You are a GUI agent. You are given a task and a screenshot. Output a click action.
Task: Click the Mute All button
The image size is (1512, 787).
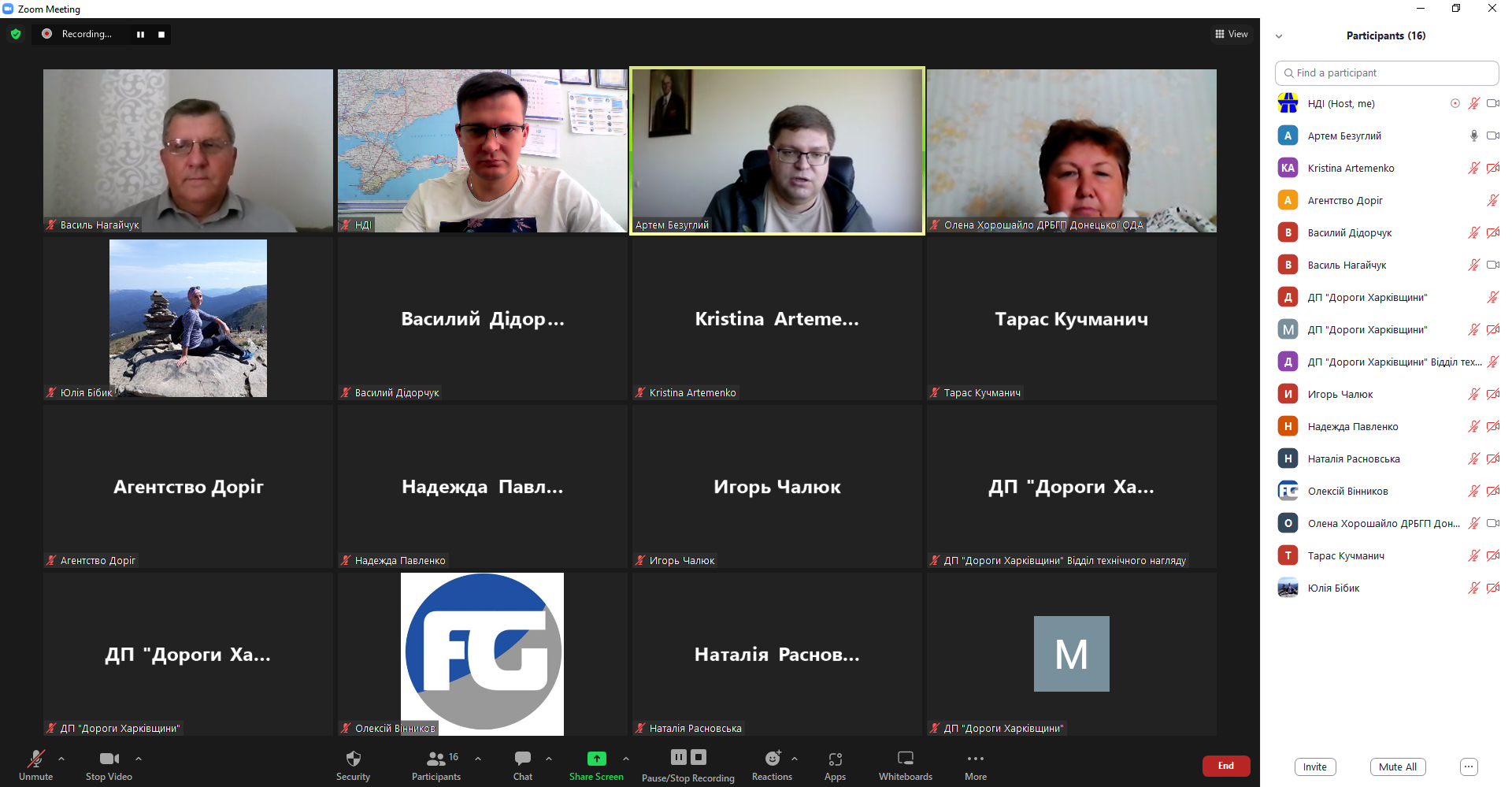coord(1397,767)
